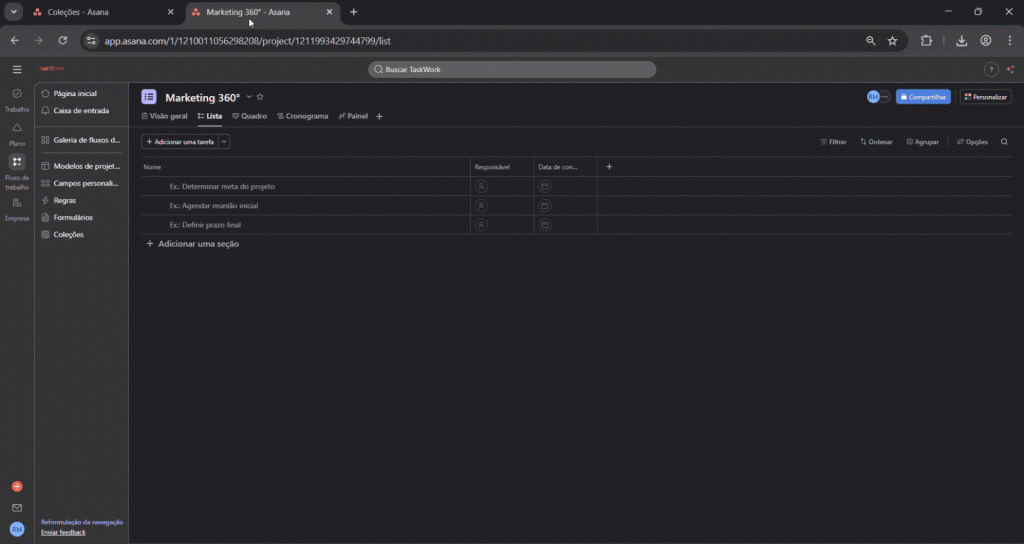This screenshot has width=1024, height=544.
Task: Click the help question mark icon
Action: click(x=991, y=69)
